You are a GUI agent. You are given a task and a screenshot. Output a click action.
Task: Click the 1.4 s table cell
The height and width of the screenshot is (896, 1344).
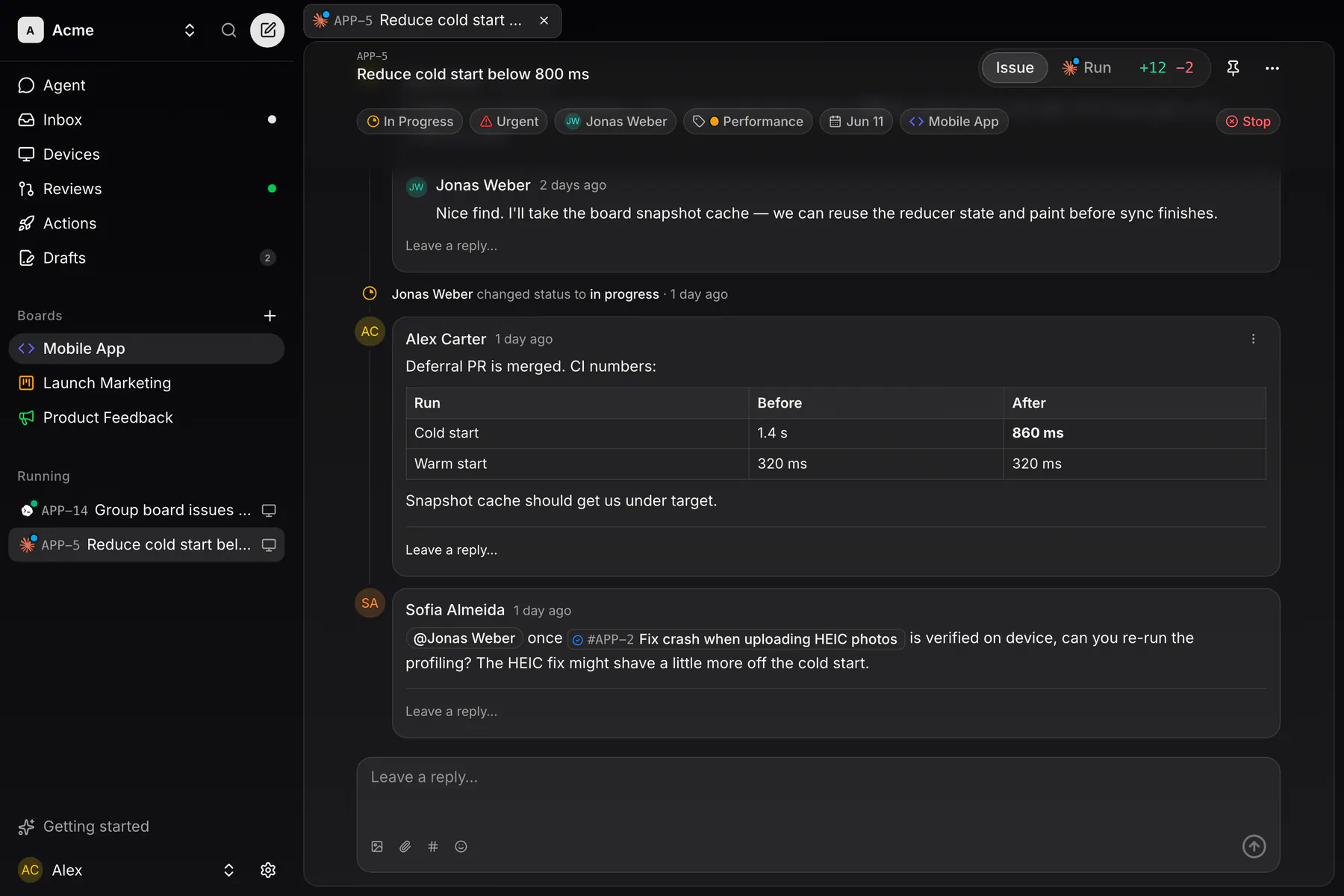pyautogui.click(x=876, y=433)
